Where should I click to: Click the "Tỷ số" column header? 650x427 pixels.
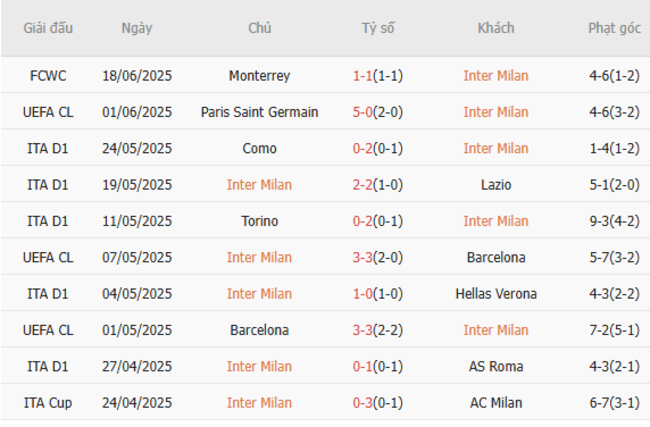(378, 28)
